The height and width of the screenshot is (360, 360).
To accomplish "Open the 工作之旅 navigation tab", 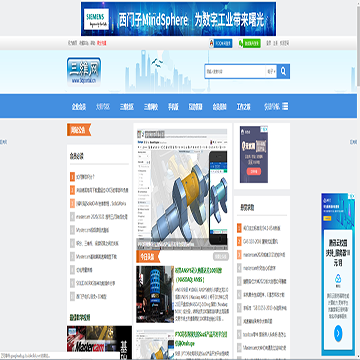I will 243,107.
